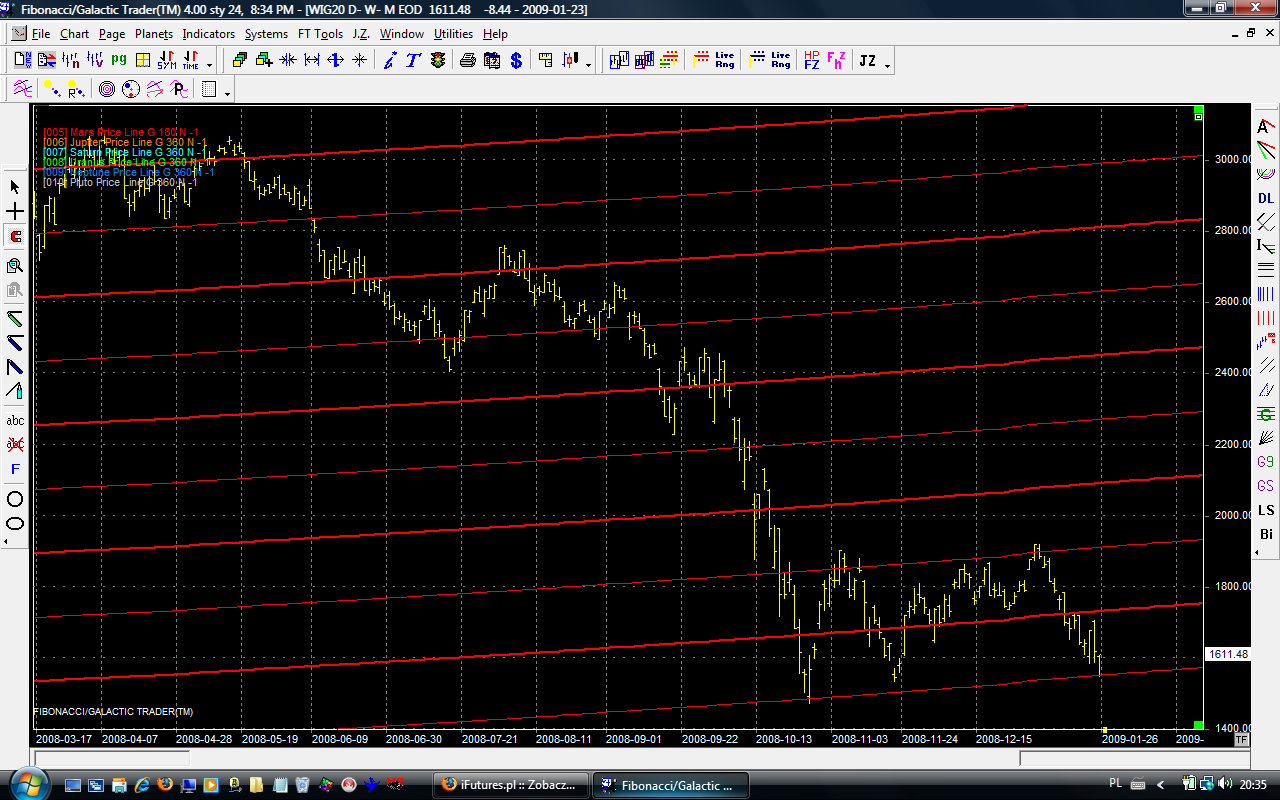Click the LS tool in the right toolbar
Screen dimensions: 1280x800
point(1266,510)
